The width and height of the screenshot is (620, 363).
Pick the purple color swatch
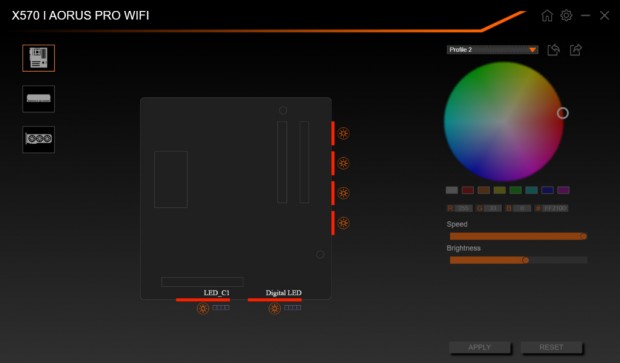pyautogui.click(x=563, y=190)
